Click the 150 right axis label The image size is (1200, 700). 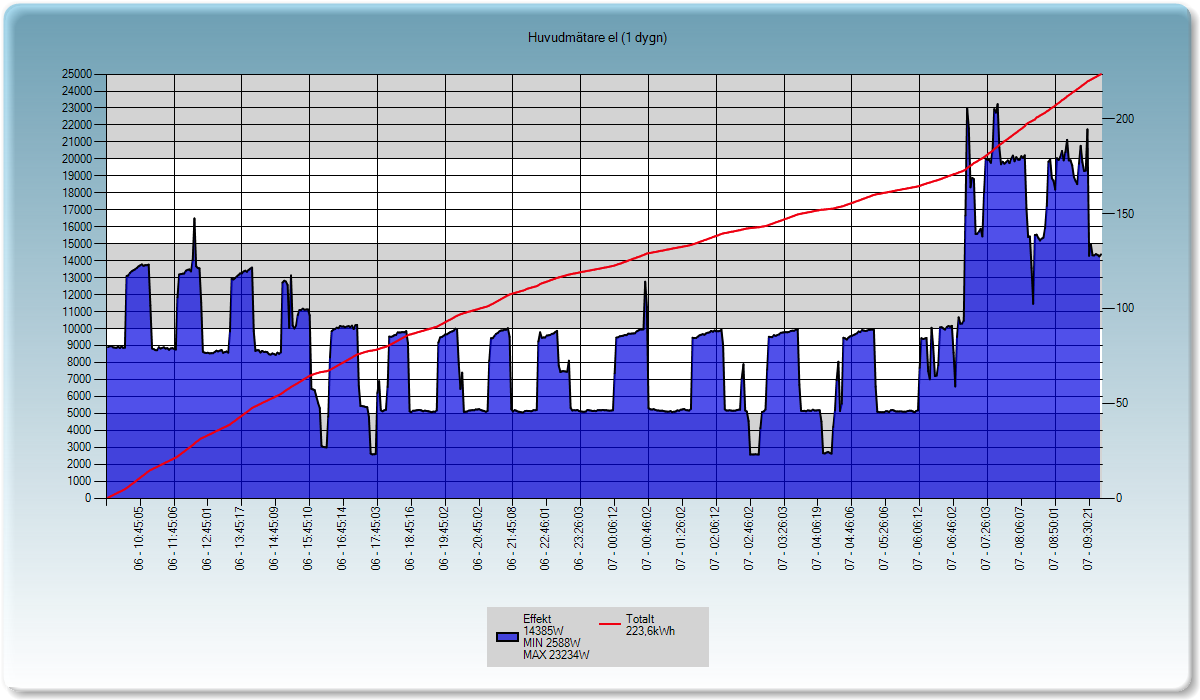[x=1124, y=214]
